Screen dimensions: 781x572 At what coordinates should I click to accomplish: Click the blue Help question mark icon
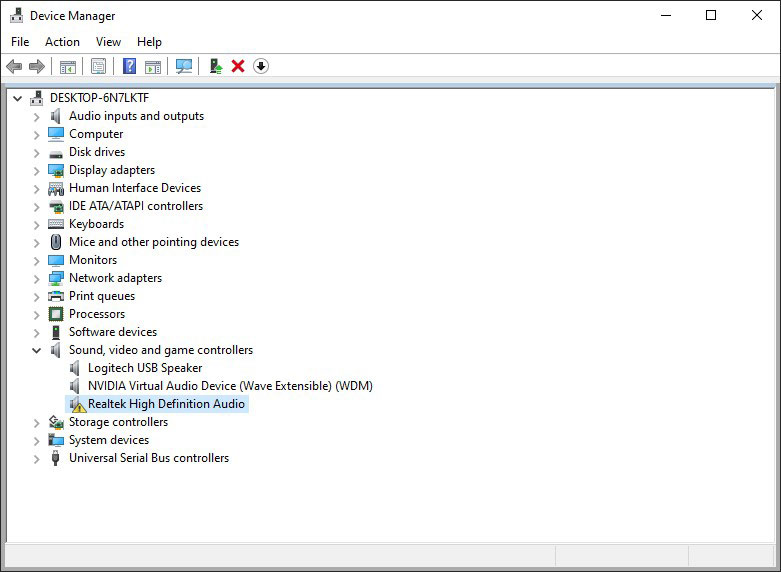coord(130,66)
